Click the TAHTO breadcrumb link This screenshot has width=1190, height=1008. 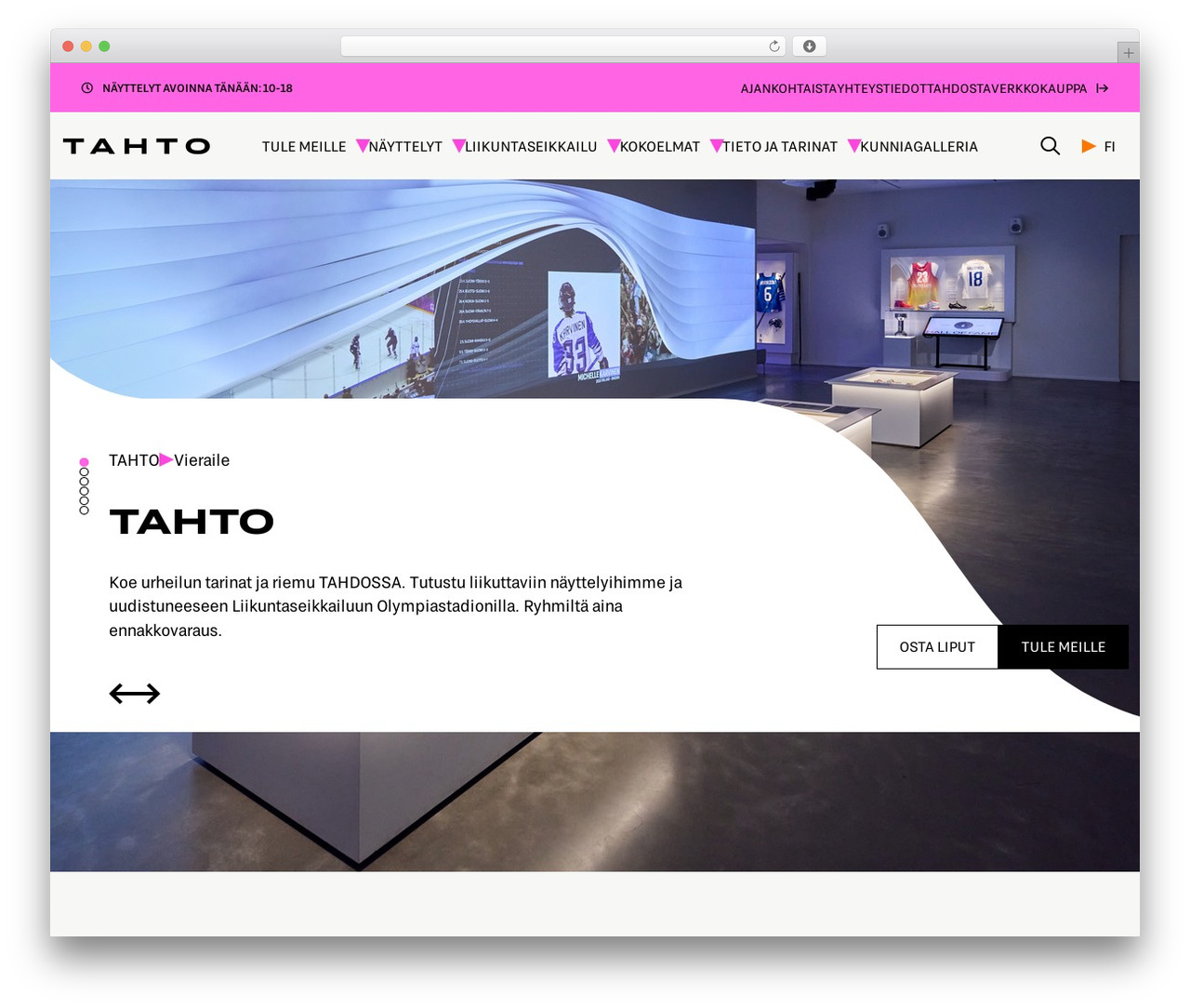pos(134,460)
